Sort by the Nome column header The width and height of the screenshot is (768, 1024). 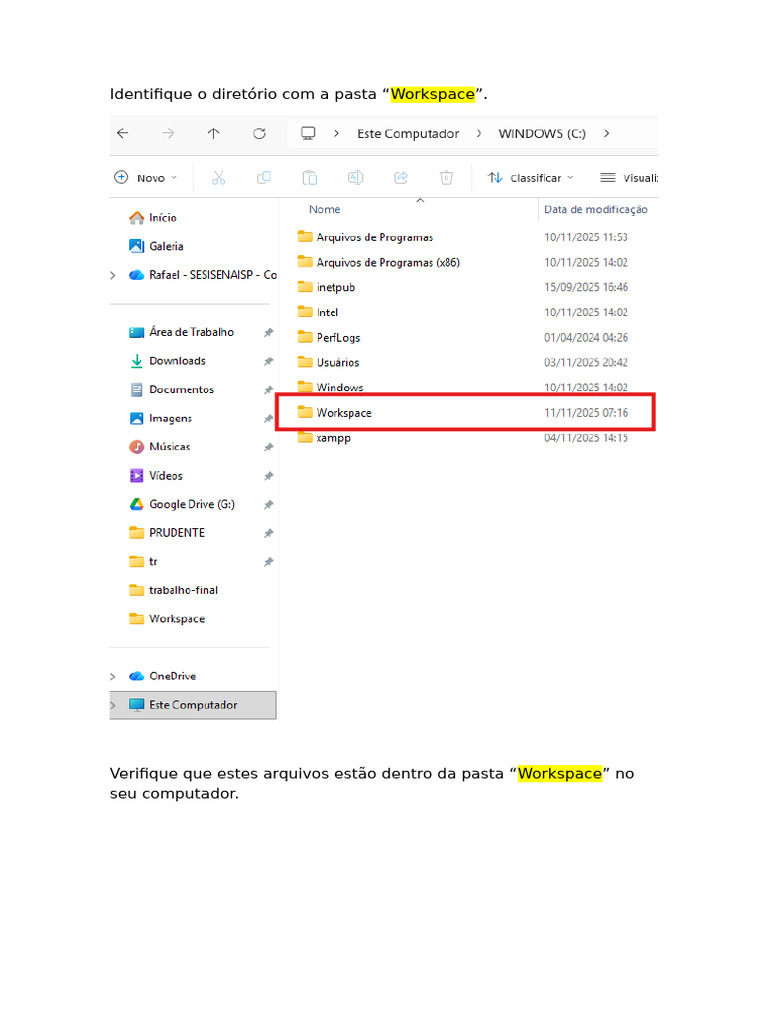(x=325, y=210)
